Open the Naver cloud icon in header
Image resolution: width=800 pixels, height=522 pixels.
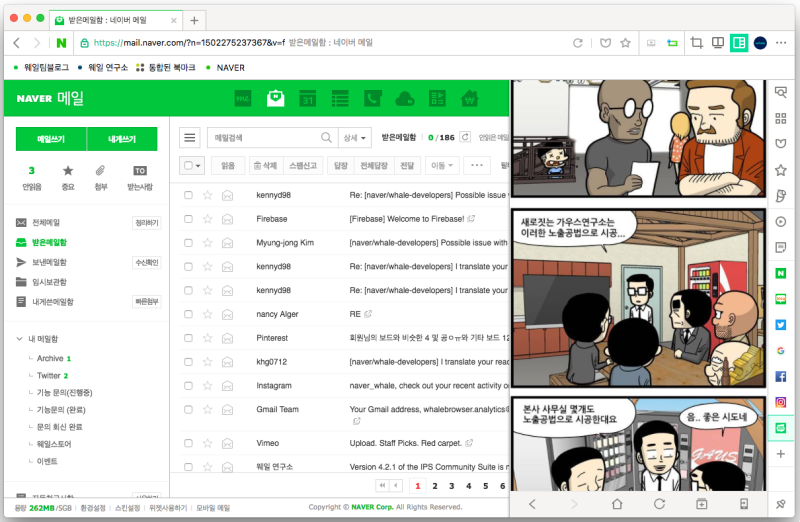coord(405,98)
